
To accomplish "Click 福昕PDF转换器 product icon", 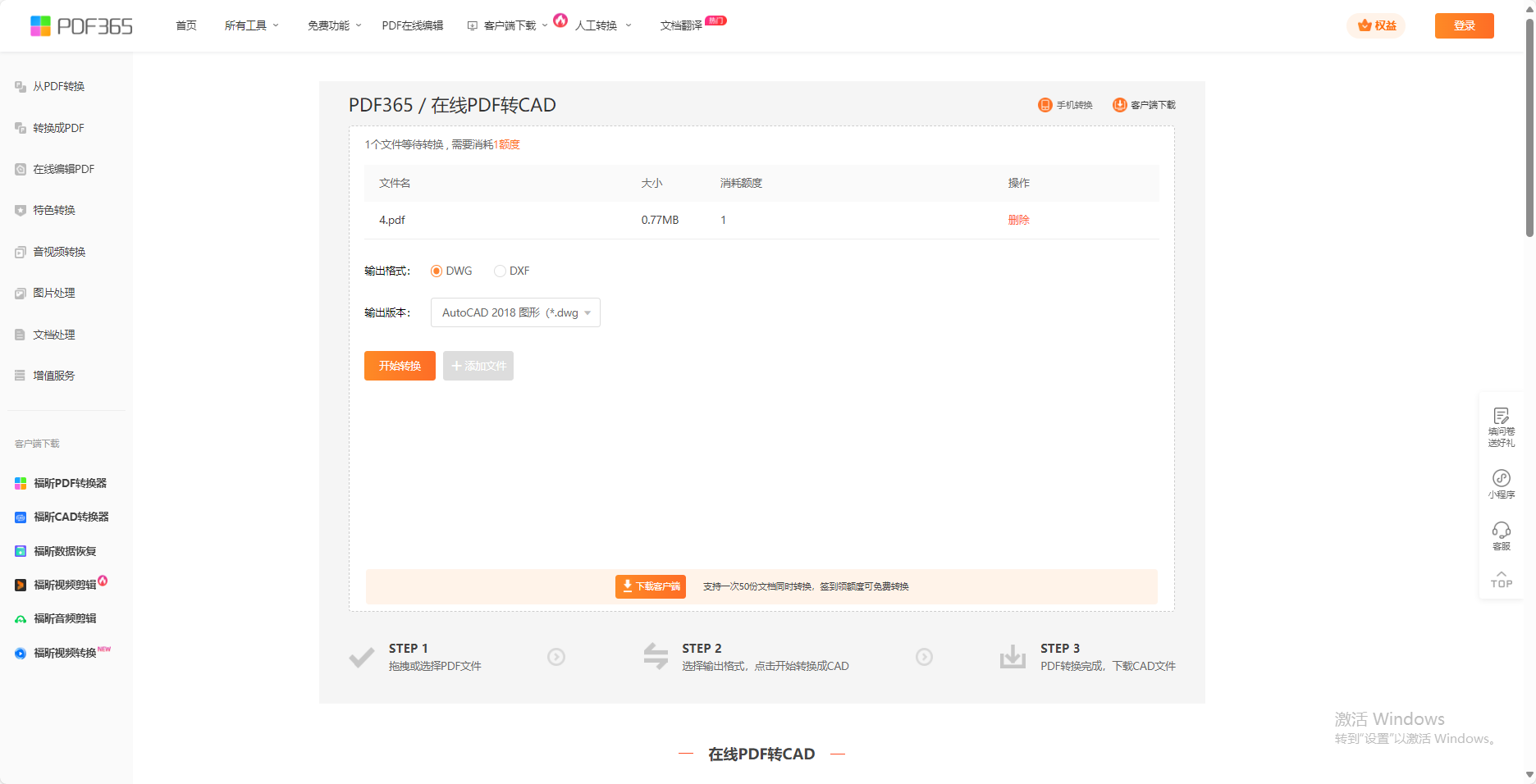I will pyautogui.click(x=21, y=483).
